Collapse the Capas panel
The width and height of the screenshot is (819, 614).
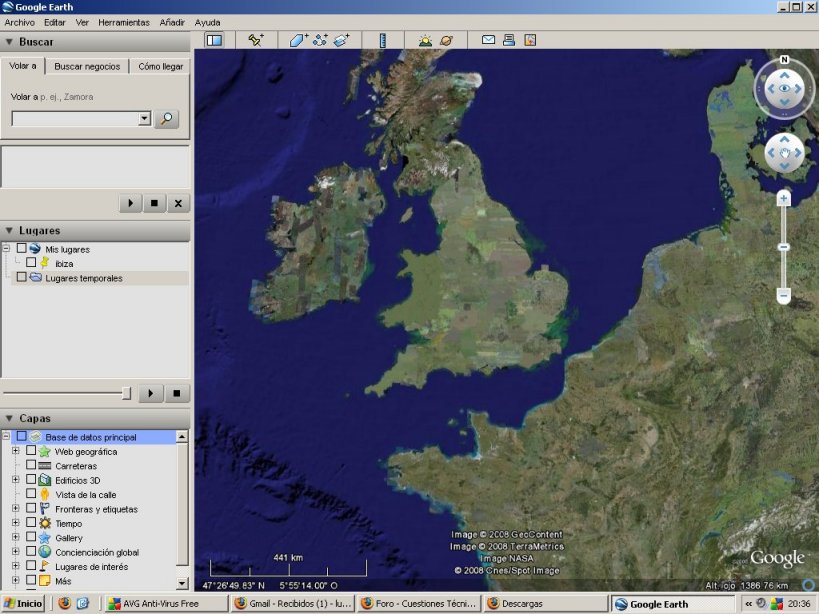pos(9,418)
